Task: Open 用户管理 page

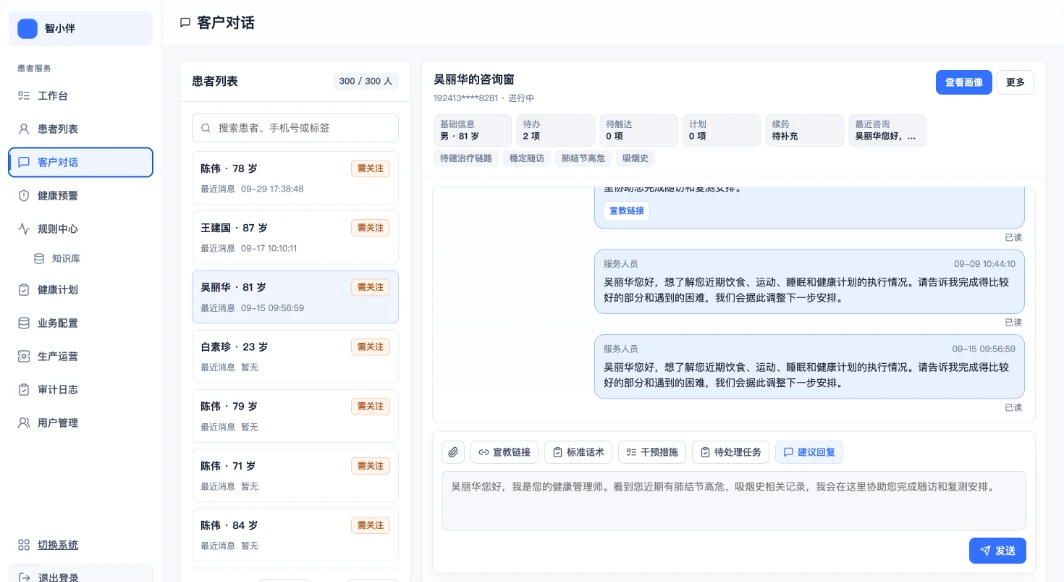Action: (81, 423)
